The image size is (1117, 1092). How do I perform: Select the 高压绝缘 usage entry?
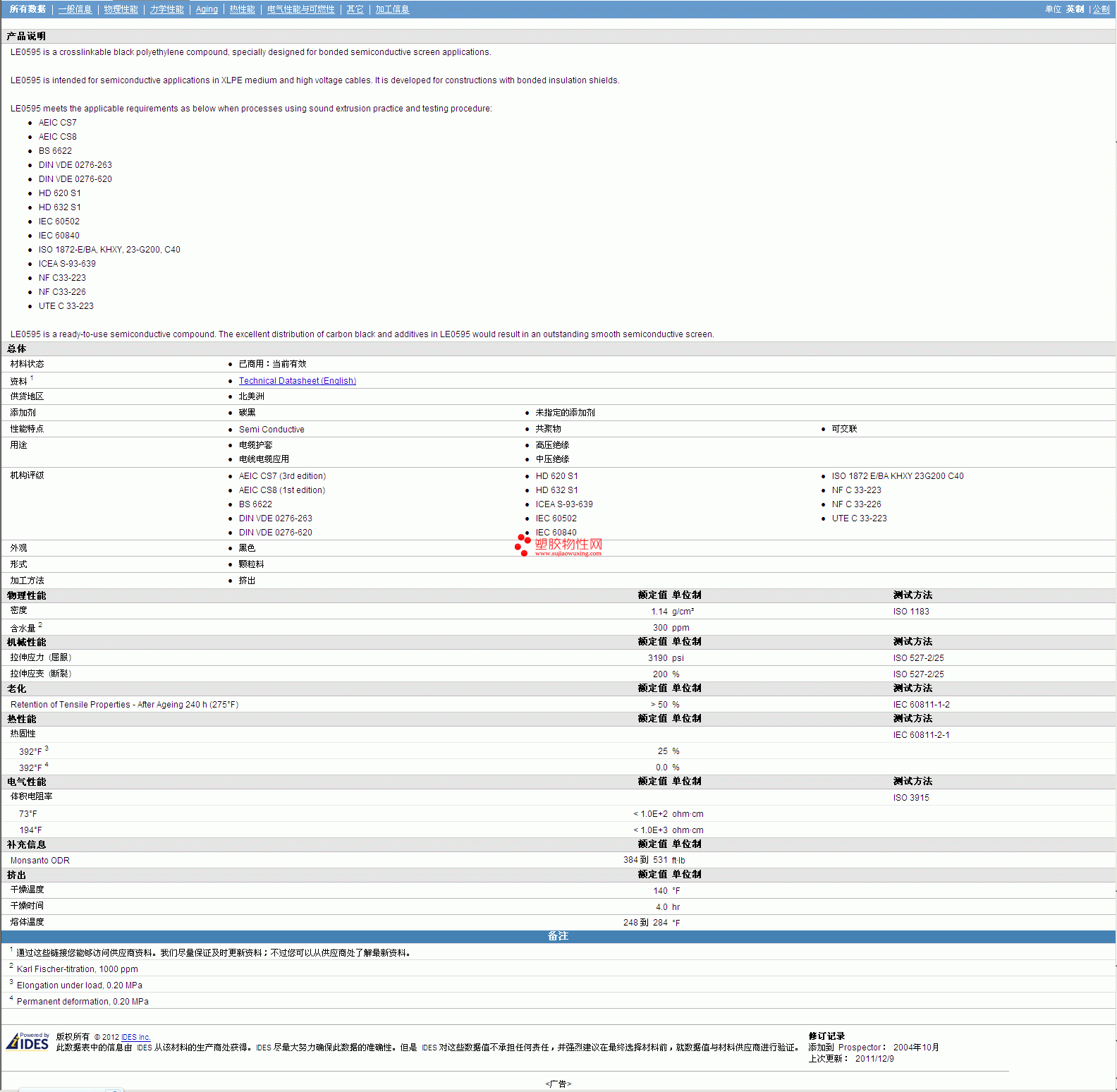pos(552,445)
